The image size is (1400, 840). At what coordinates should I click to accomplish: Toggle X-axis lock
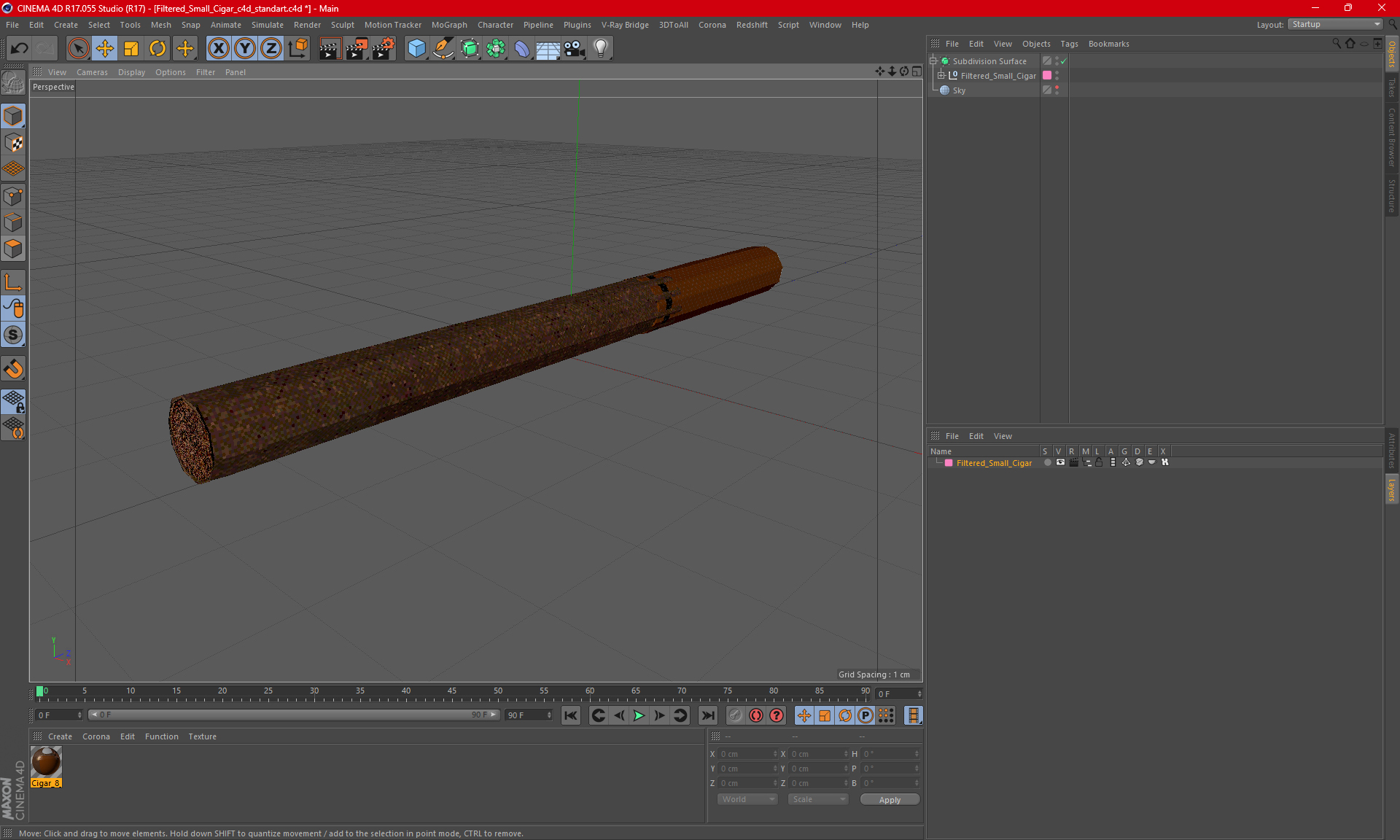(218, 49)
